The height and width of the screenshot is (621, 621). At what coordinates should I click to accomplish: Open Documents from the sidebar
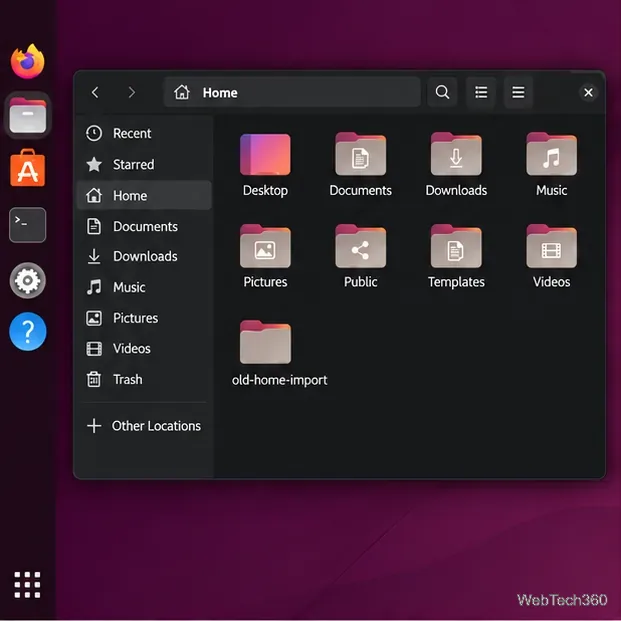tap(144, 227)
